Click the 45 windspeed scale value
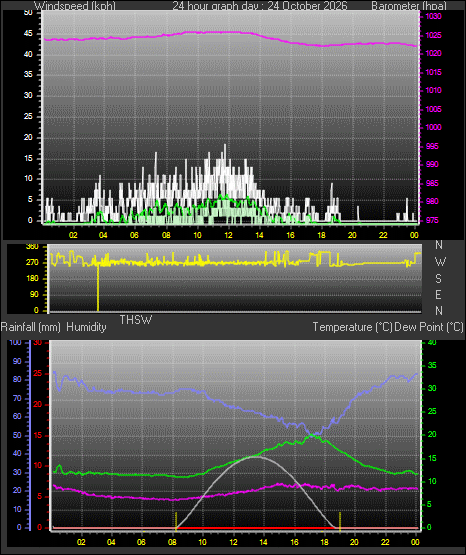The height and width of the screenshot is (555, 466). click(28, 34)
